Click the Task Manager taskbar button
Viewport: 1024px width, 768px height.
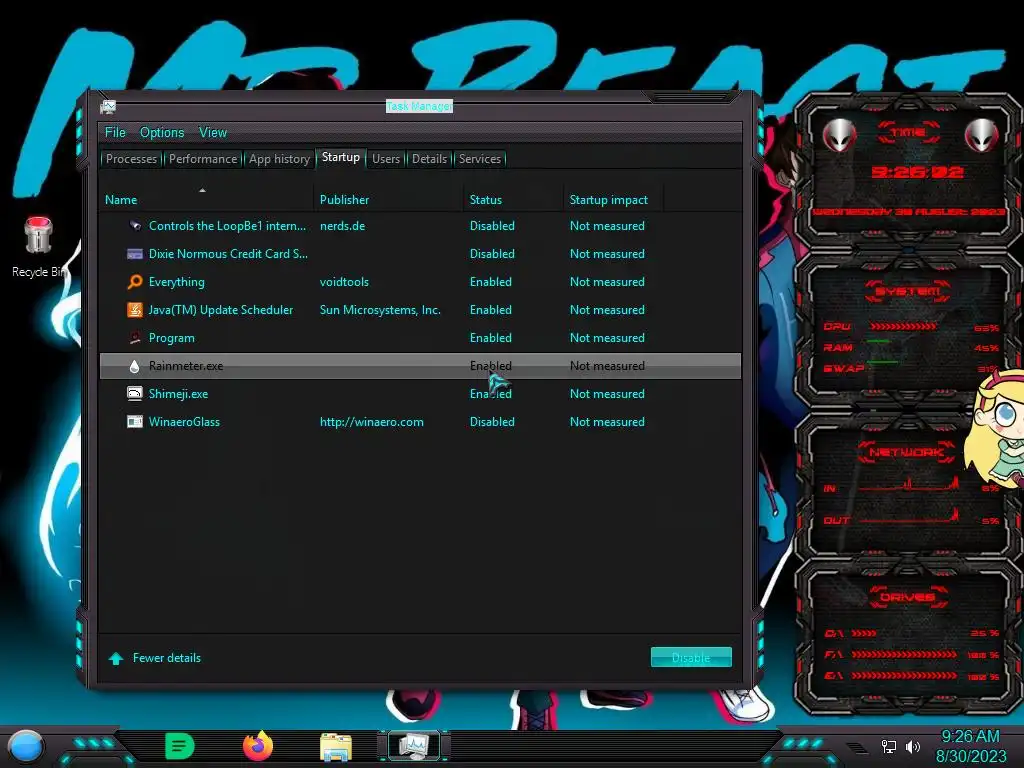click(x=414, y=746)
